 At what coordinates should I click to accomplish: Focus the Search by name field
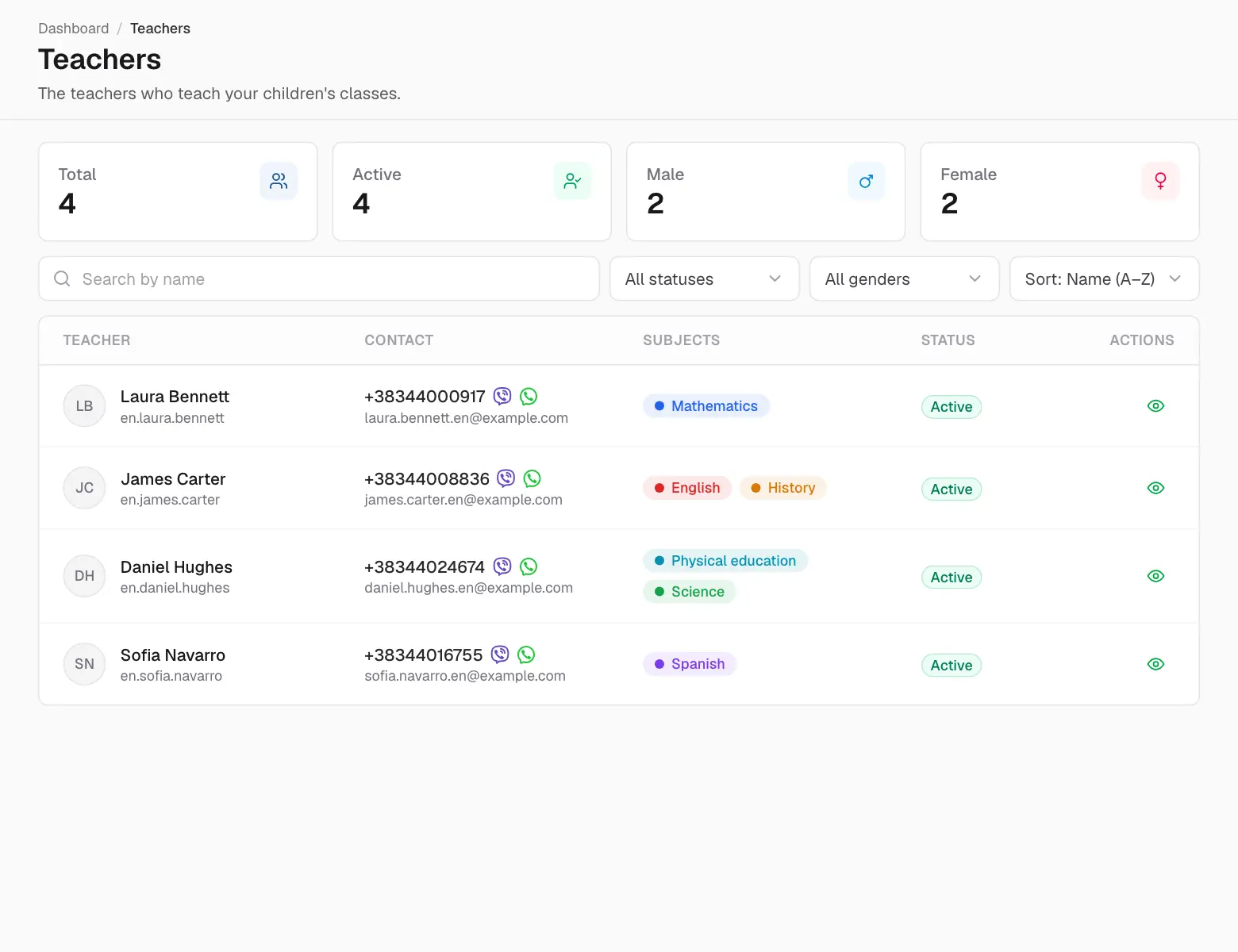[319, 278]
